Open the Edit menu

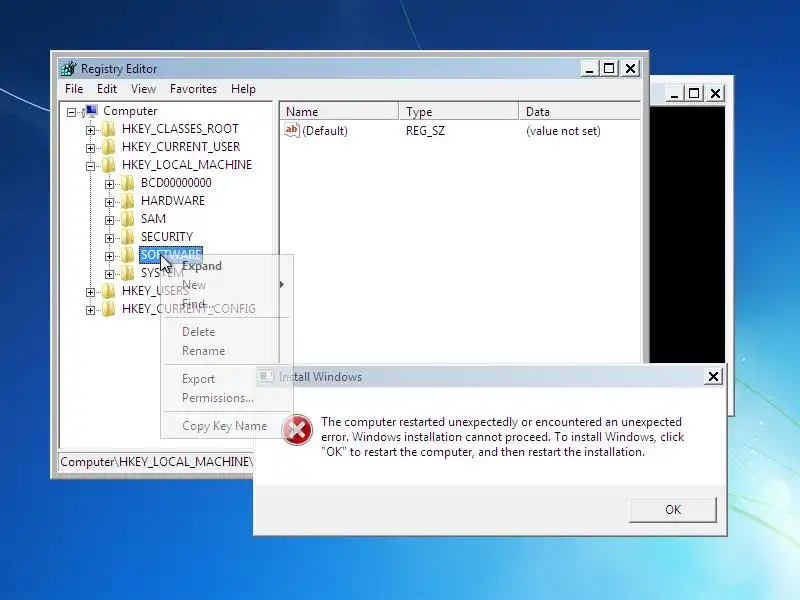(107, 89)
